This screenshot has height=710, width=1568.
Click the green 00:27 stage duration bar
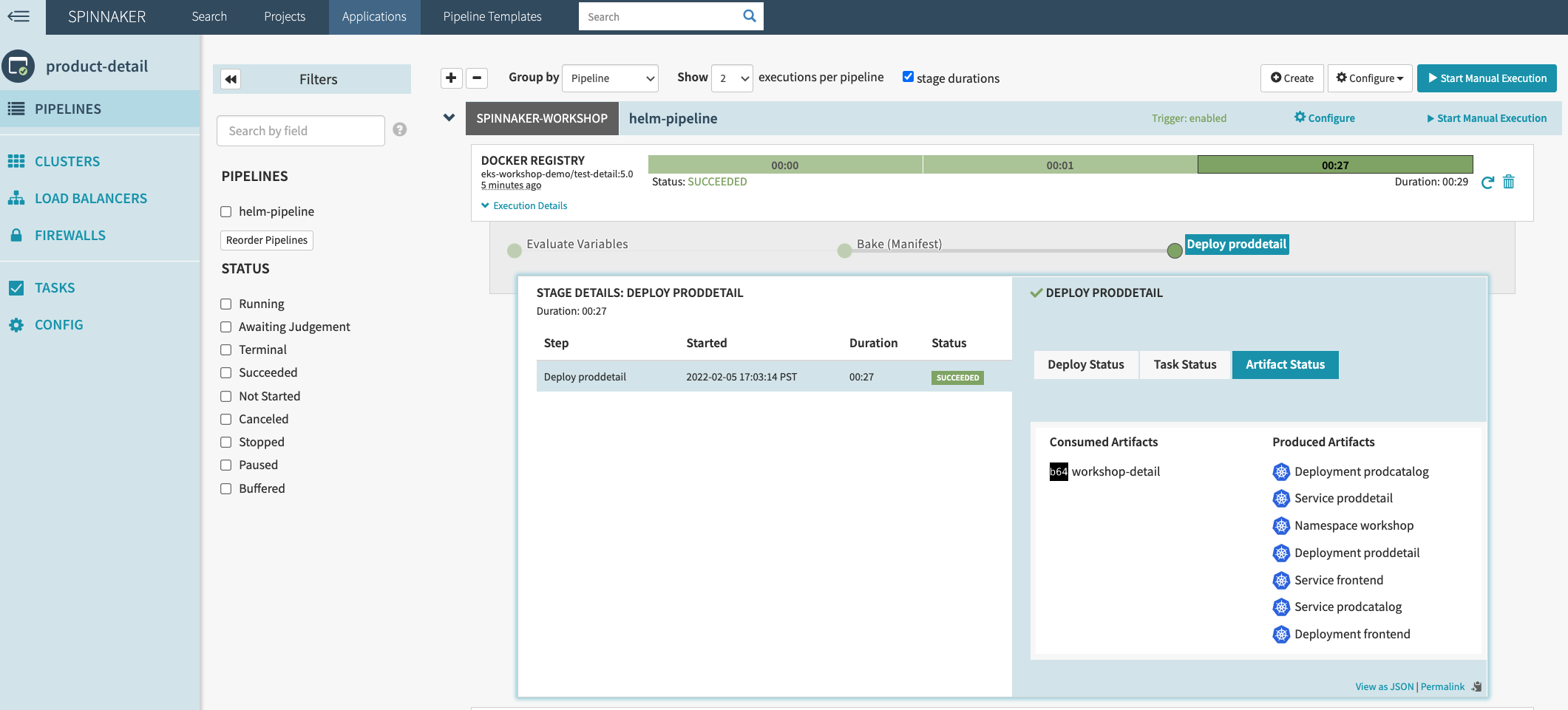pyautogui.click(x=1335, y=164)
